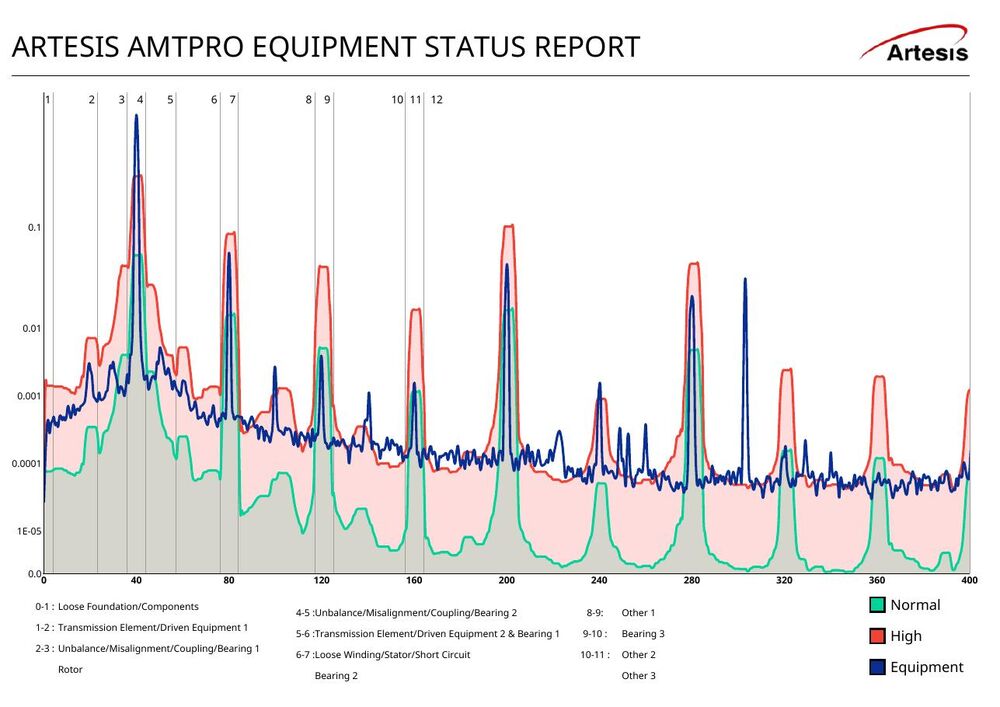
Task: Click the green Normal legend swatch
Action: pyautogui.click(x=878, y=604)
